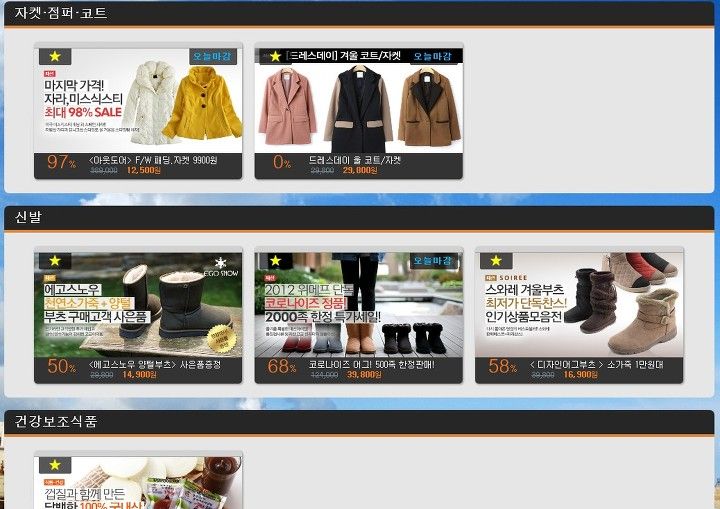
Task: Click 2000족 한정 특가세일! text
Action: 323,317
